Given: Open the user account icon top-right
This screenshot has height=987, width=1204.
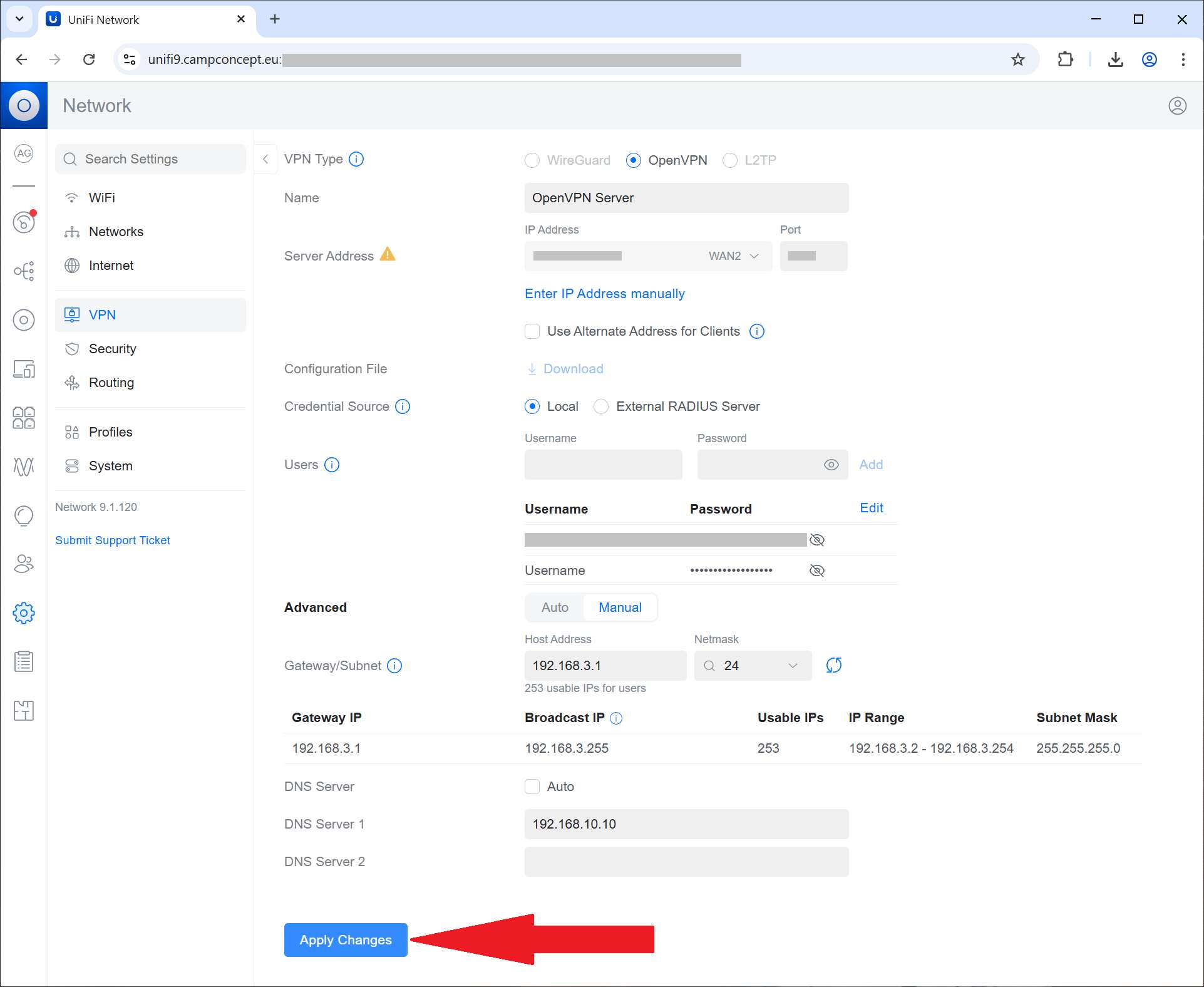Looking at the screenshot, I should [1177, 106].
